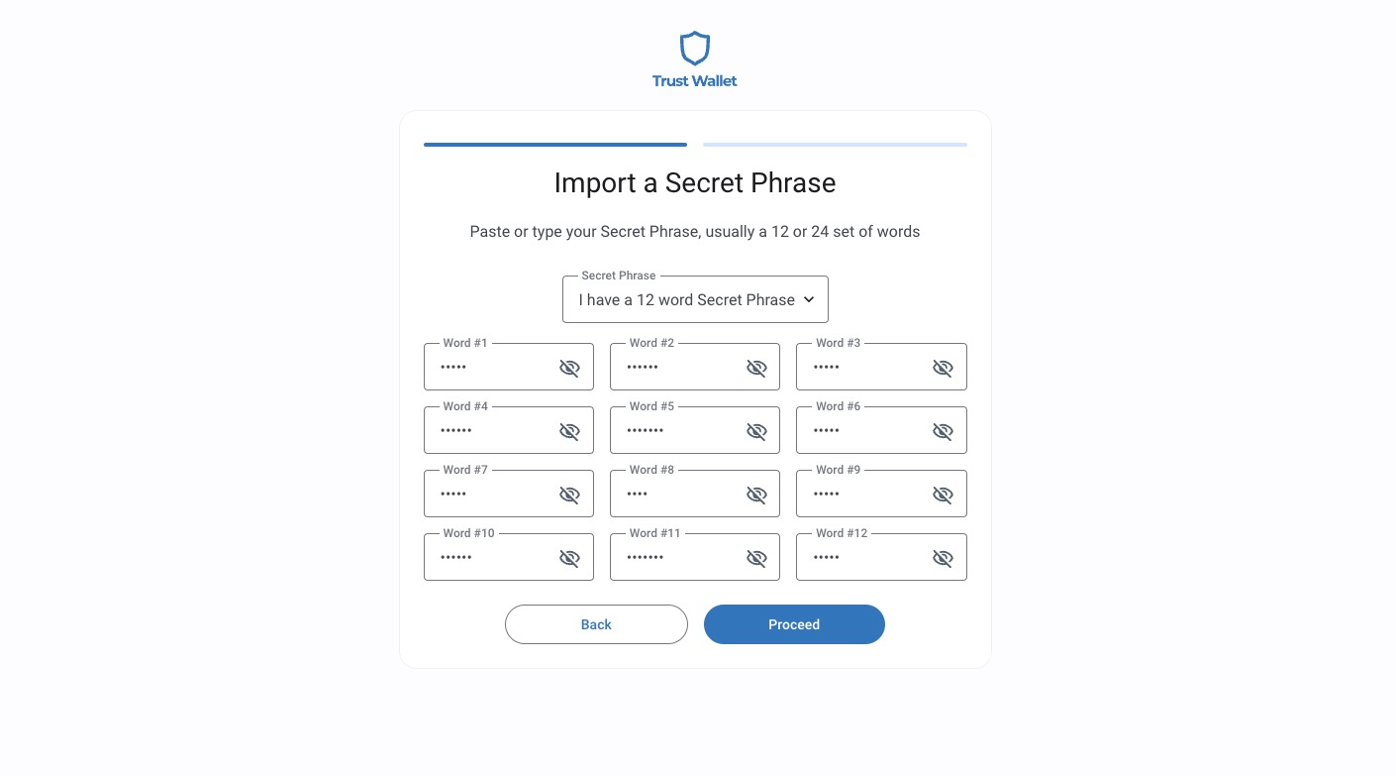
Task: Click the second progress step bar
Action: point(835,145)
